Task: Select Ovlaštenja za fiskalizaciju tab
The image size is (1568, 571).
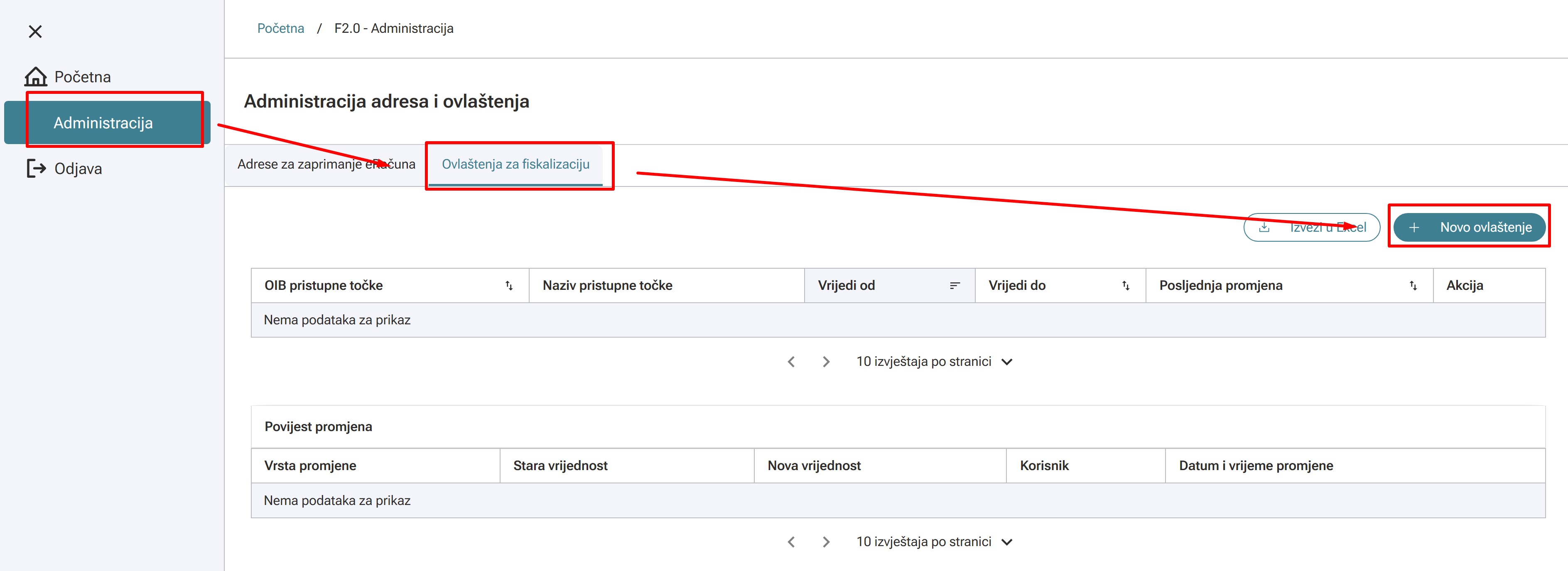Action: coord(515,164)
